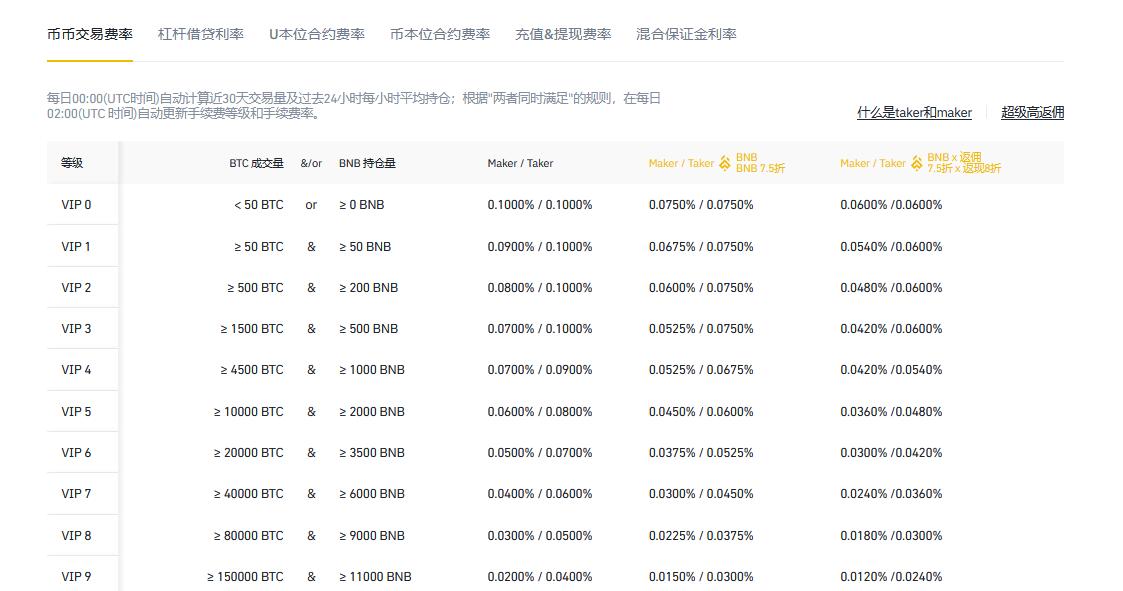
Task: Click the BNB logo in BNB x 返佣 header
Action: click(x=916, y=163)
